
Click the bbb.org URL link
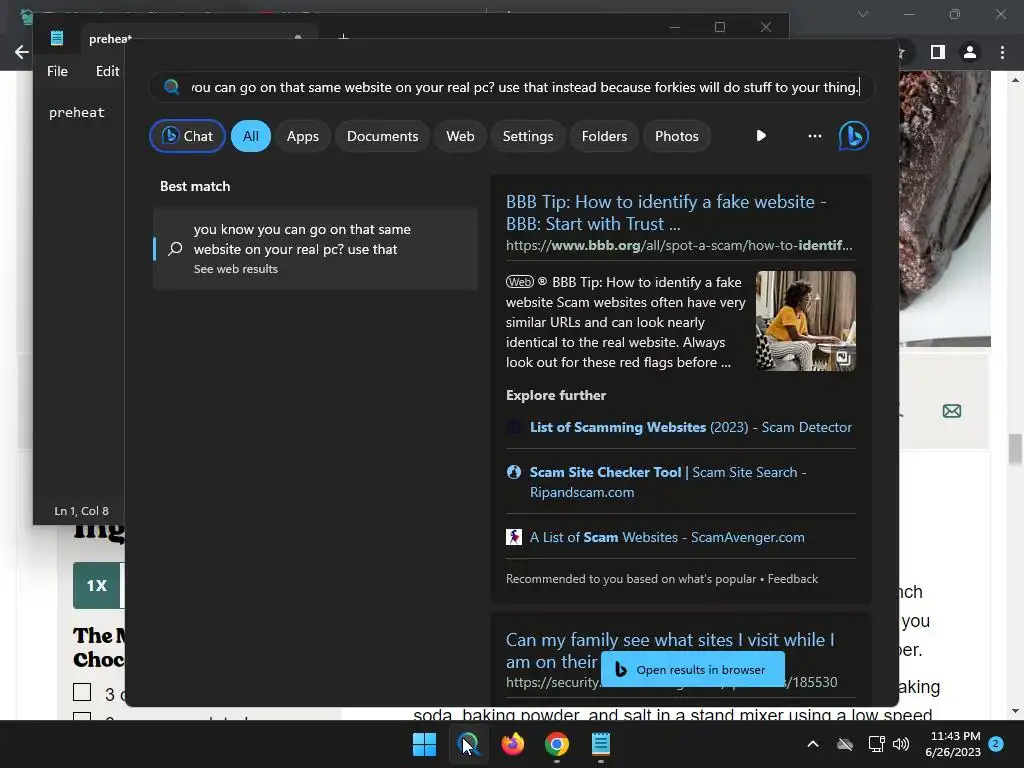(x=679, y=246)
